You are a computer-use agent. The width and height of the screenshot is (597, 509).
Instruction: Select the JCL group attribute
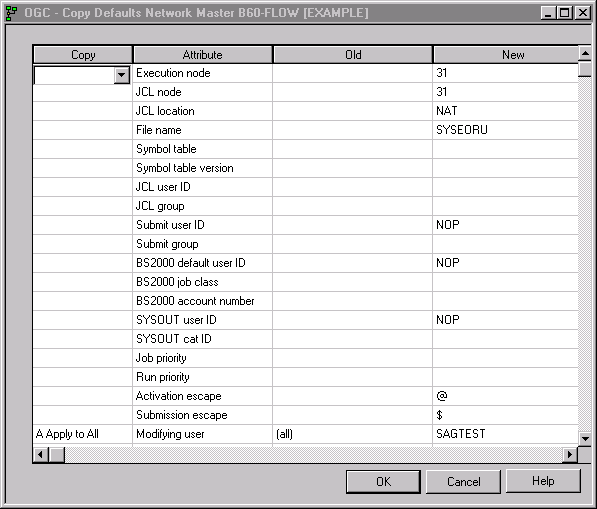pyautogui.click(x=203, y=206)
